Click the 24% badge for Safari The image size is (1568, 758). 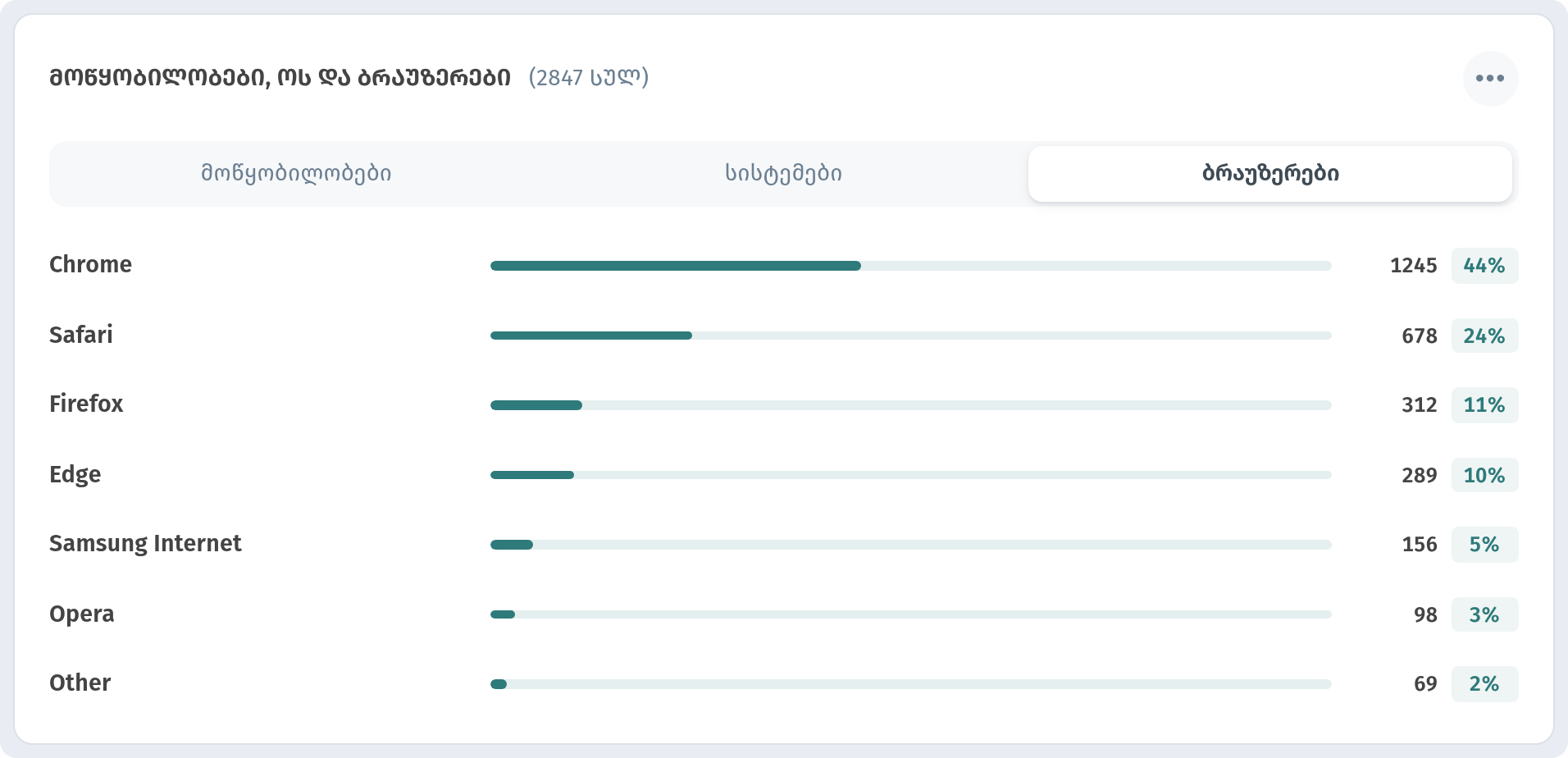[x=1484, y=336]
